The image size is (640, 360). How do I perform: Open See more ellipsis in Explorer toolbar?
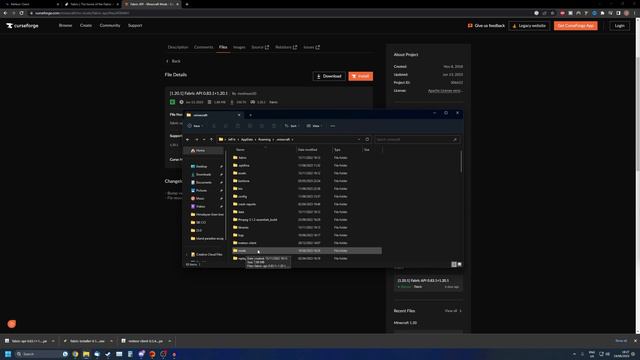pos(333,126)
